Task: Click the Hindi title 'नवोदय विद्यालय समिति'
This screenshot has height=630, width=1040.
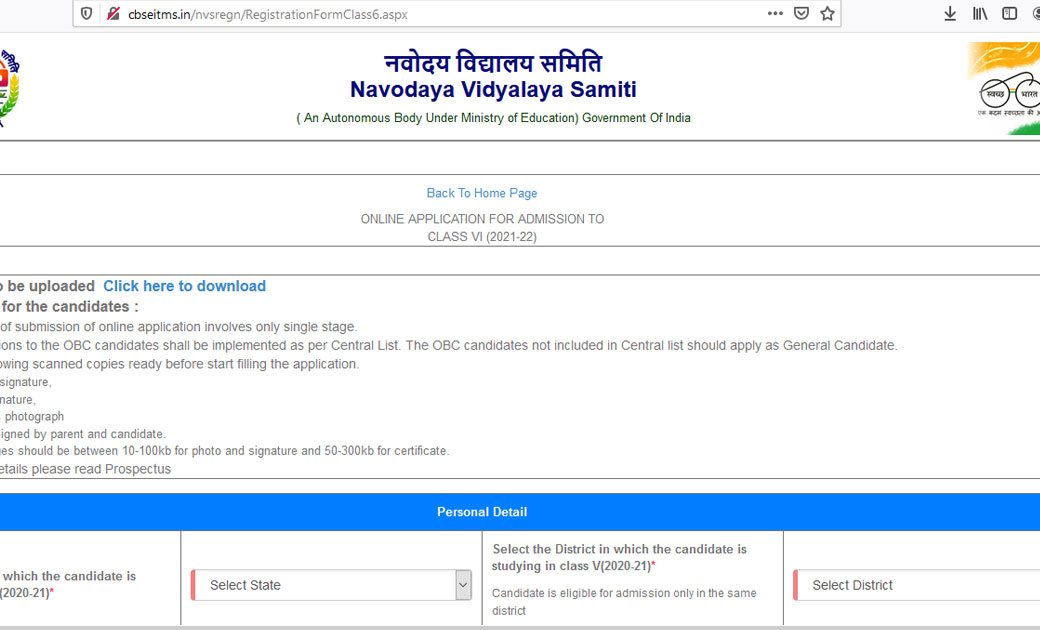Action: [x=493, y=63]
